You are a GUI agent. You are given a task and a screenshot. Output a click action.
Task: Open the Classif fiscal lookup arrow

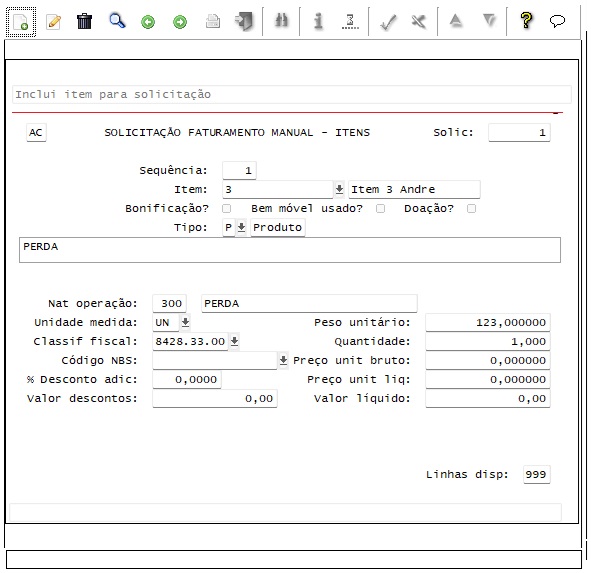pos(234,342)
